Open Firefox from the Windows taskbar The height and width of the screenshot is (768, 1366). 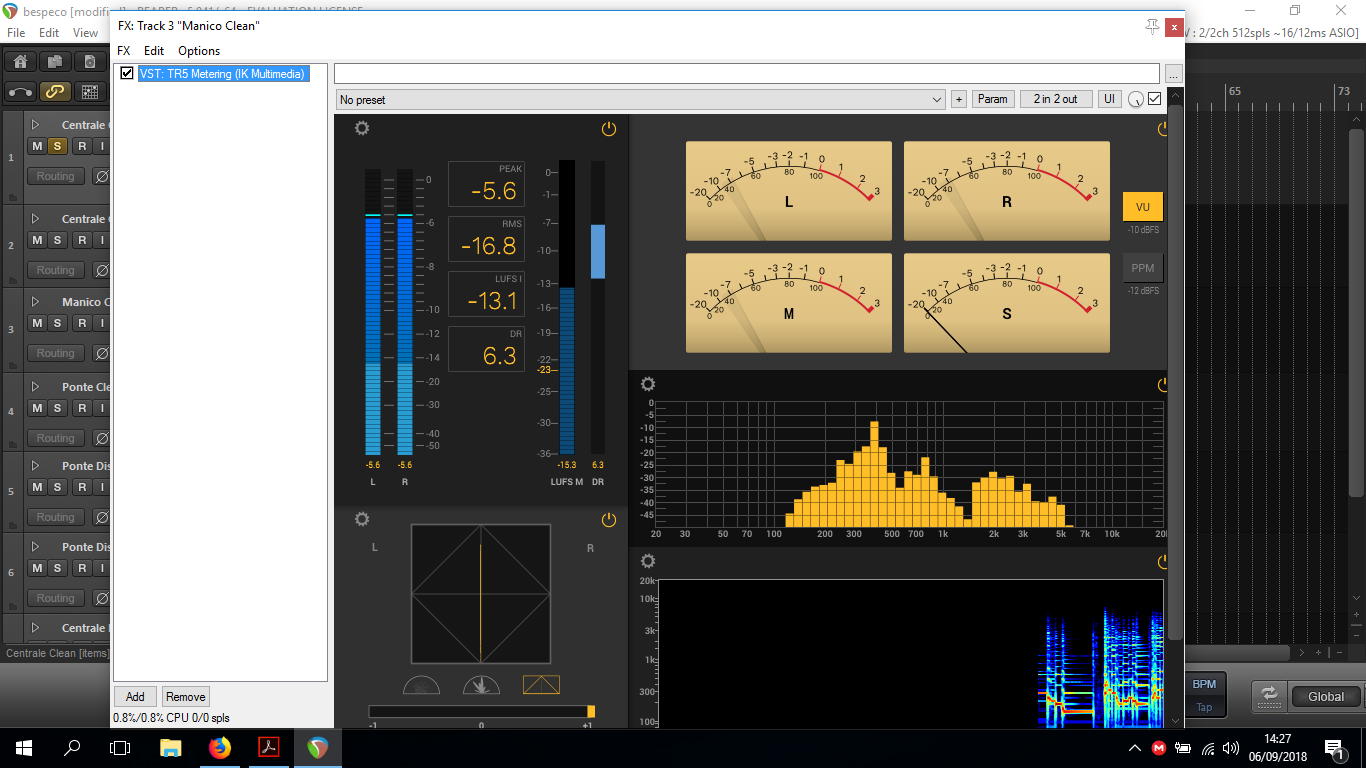[219, 748]
